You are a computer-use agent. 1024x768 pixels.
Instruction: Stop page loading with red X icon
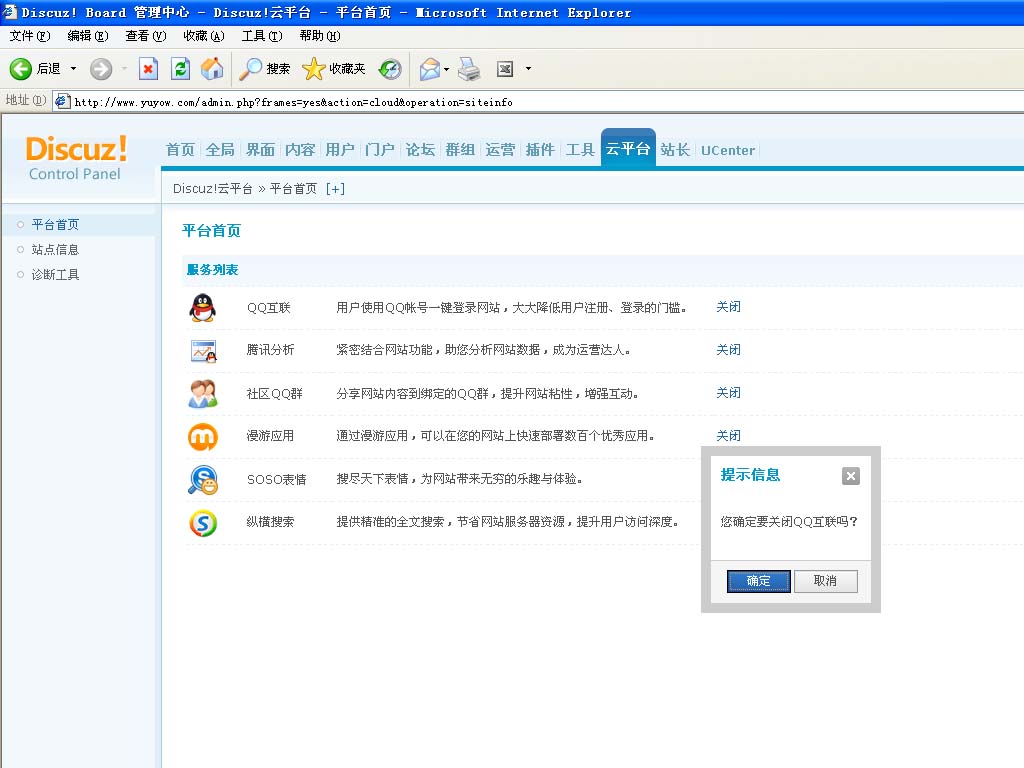148,69
